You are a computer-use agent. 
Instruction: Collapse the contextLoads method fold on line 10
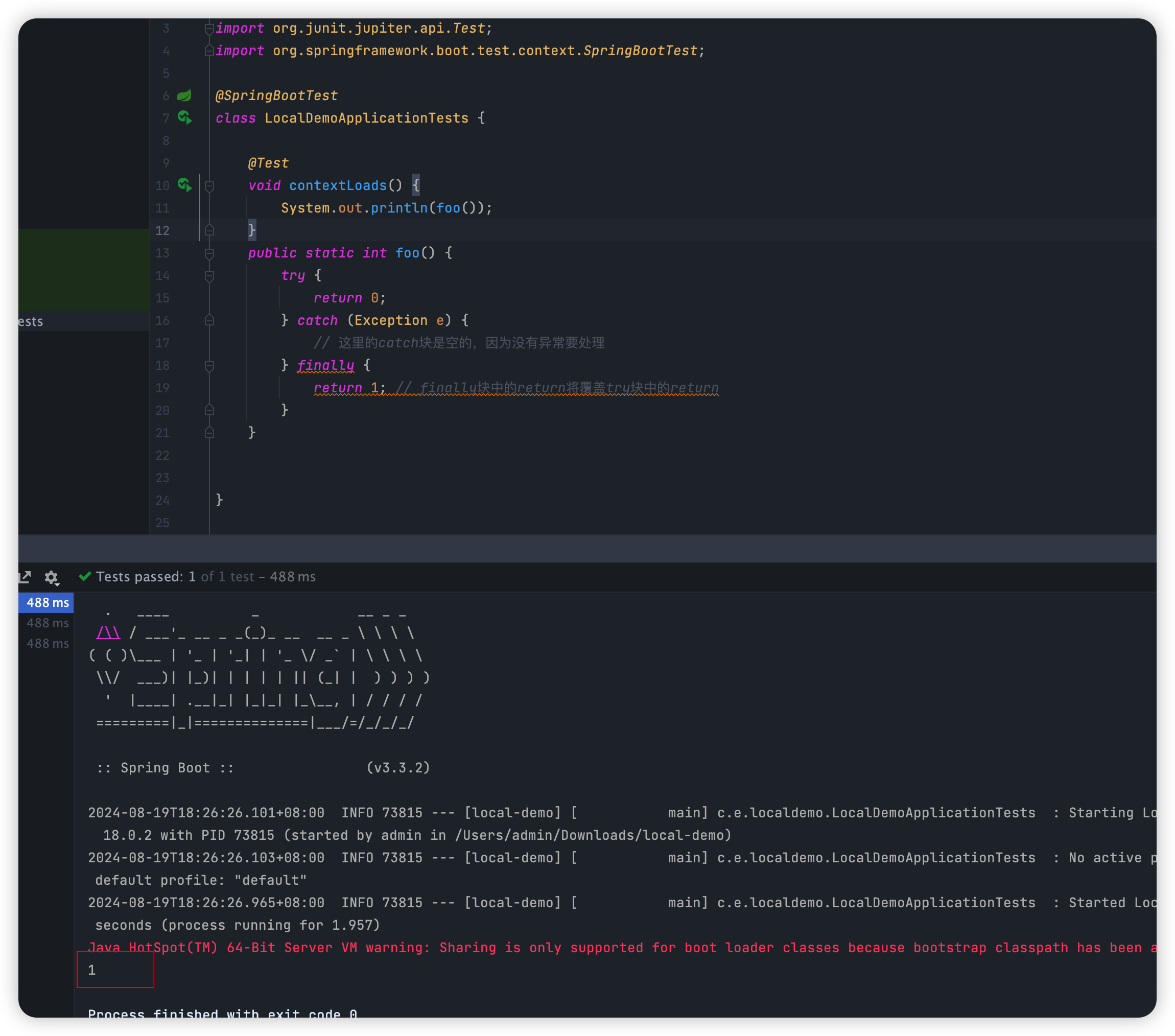point(209,186)
